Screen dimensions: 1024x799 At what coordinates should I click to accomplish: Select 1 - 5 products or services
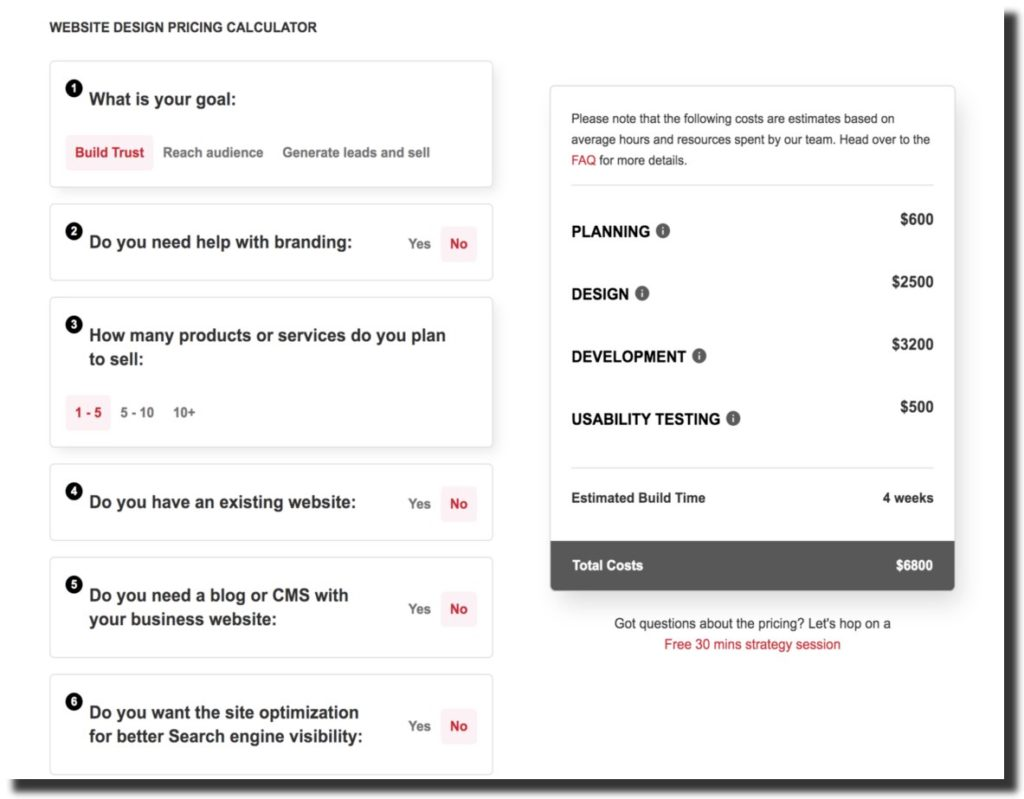88,412
